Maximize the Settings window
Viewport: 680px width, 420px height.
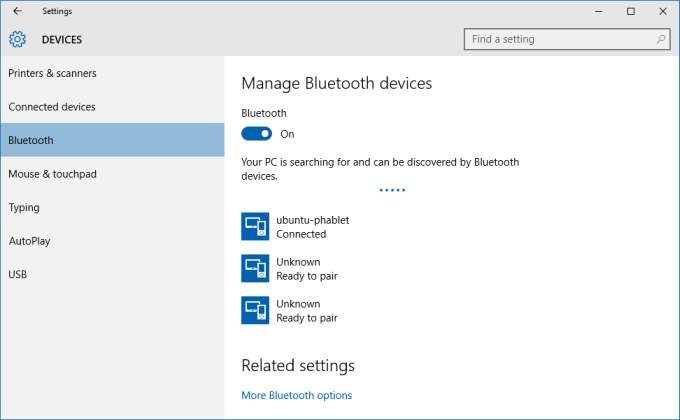(631, 11)
